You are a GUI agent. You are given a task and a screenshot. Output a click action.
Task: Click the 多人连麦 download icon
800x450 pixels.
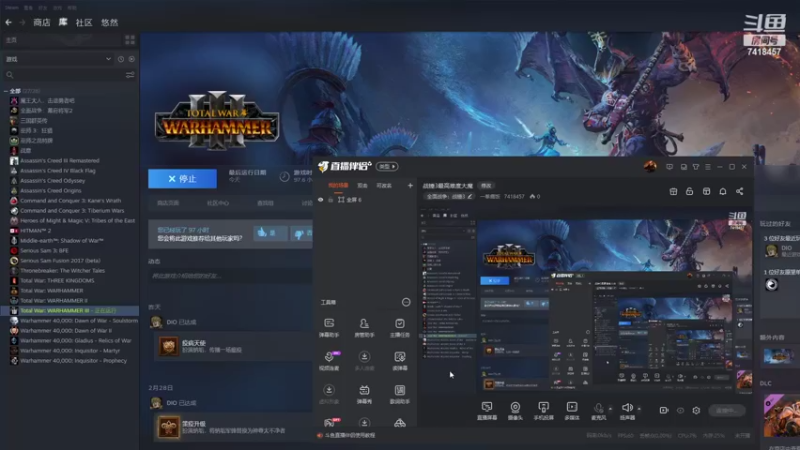coord(364,360)
